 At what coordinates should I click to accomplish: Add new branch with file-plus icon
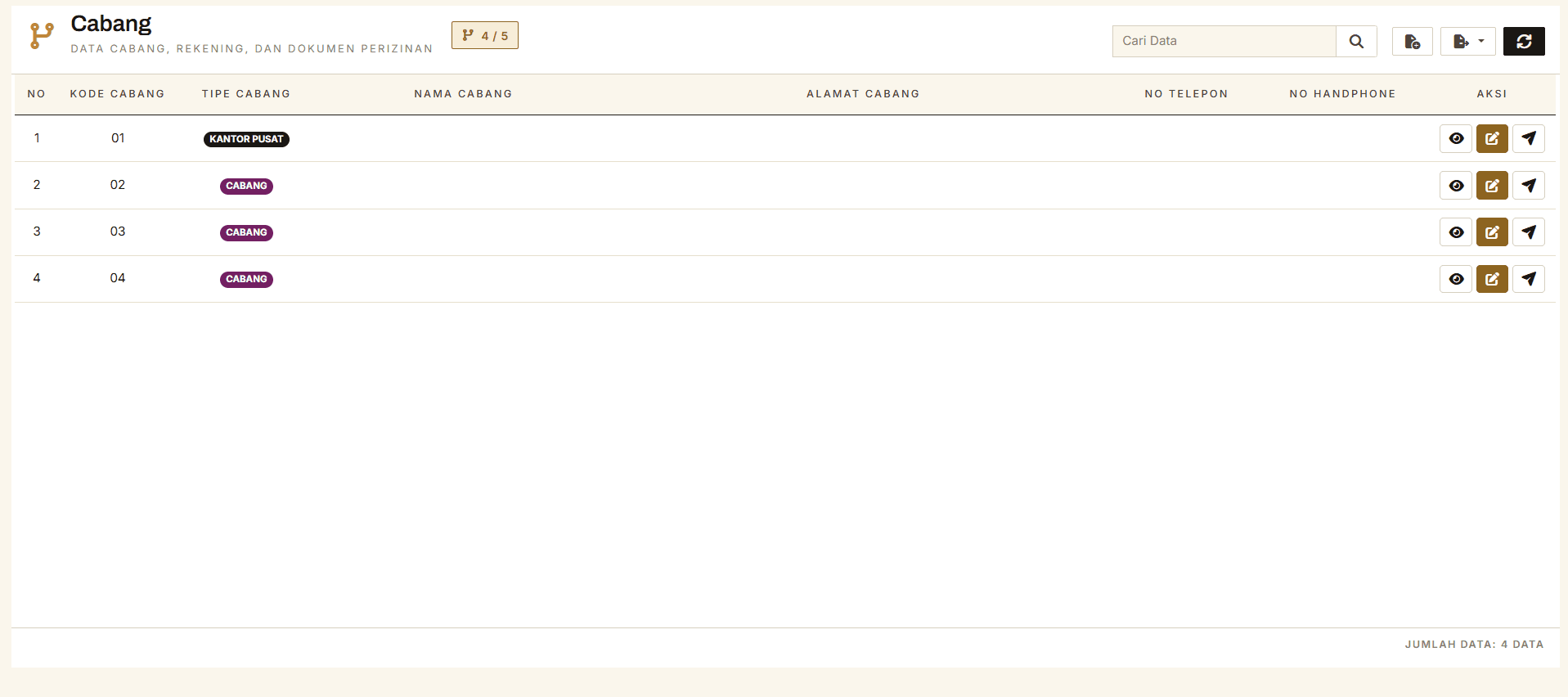[x=1413, y=41]
